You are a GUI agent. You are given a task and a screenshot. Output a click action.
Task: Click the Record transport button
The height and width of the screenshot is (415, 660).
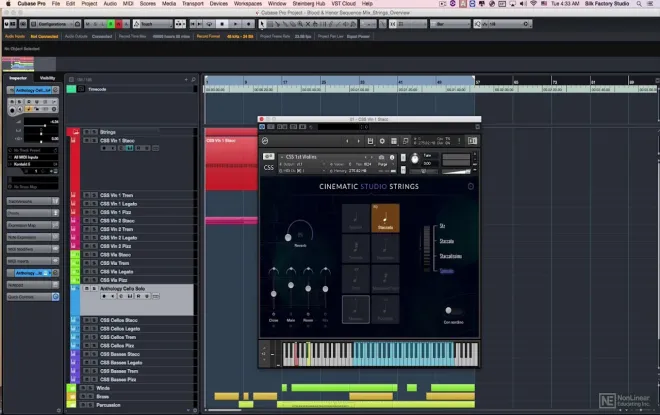(249, 24)
